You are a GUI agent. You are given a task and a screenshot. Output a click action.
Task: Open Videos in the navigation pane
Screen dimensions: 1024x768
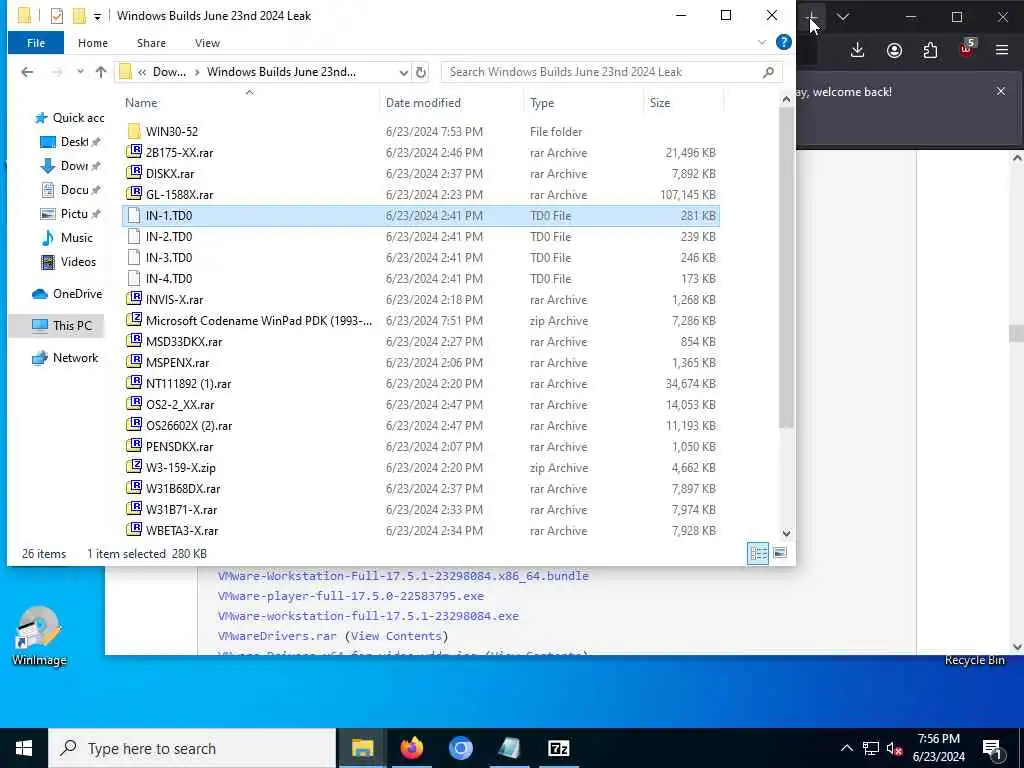pos(69,262)
